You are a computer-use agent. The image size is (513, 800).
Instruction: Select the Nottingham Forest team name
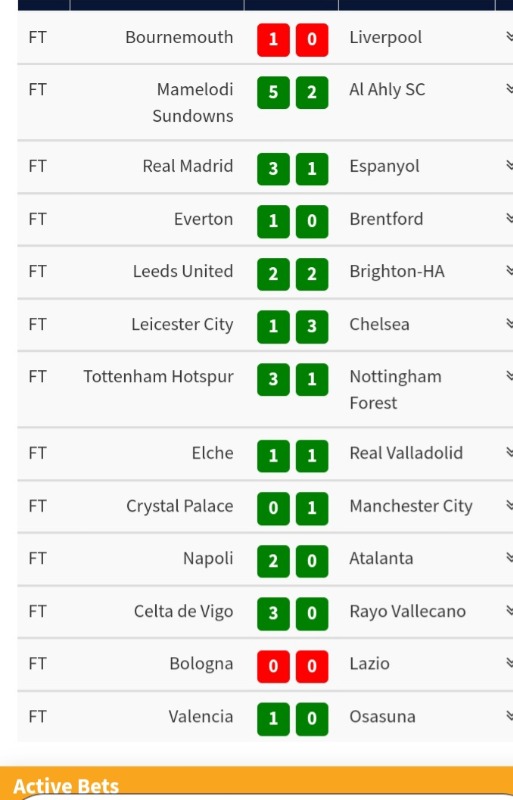[396, 390]
